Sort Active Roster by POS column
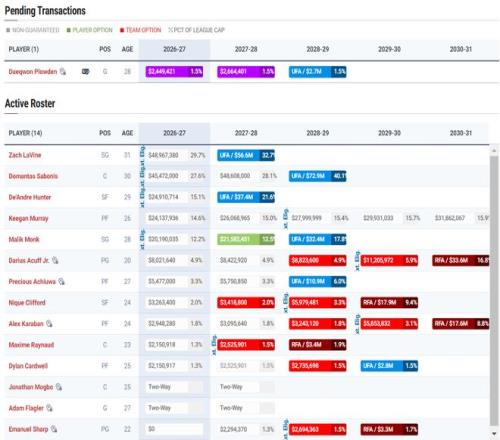Viewport: 500px width, 440px height. [x=105, y=133]
